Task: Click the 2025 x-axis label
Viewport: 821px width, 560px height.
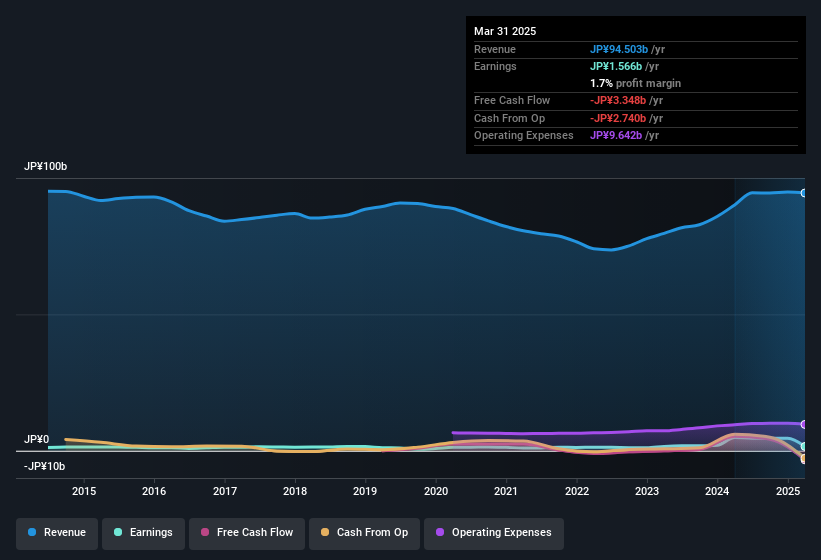Action: [788, 491]
